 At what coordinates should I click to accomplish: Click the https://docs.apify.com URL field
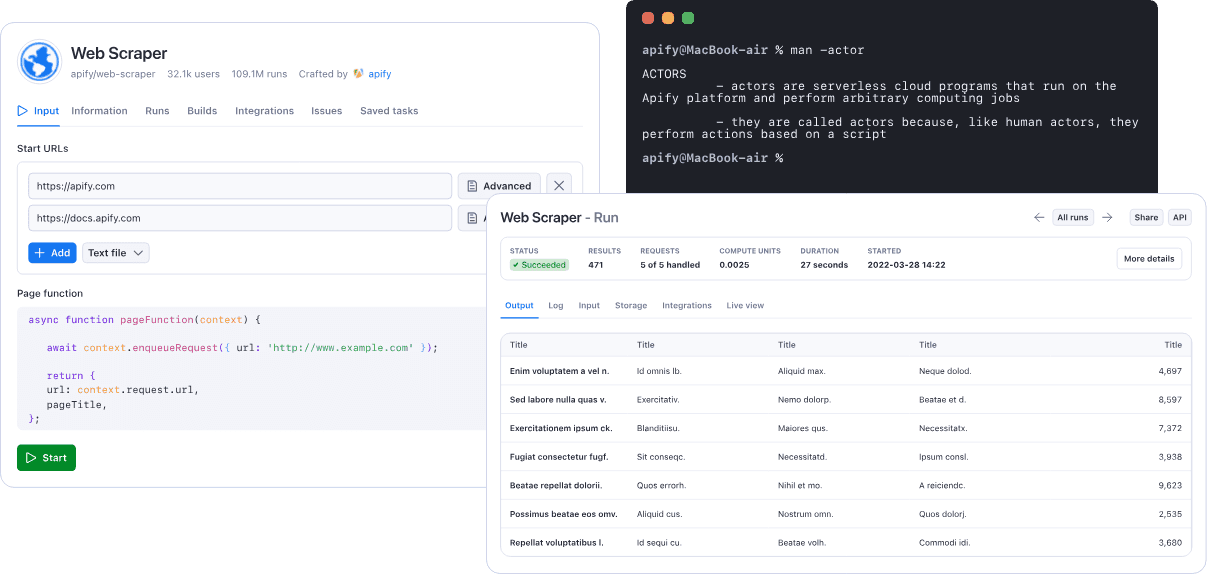(240, 218)
